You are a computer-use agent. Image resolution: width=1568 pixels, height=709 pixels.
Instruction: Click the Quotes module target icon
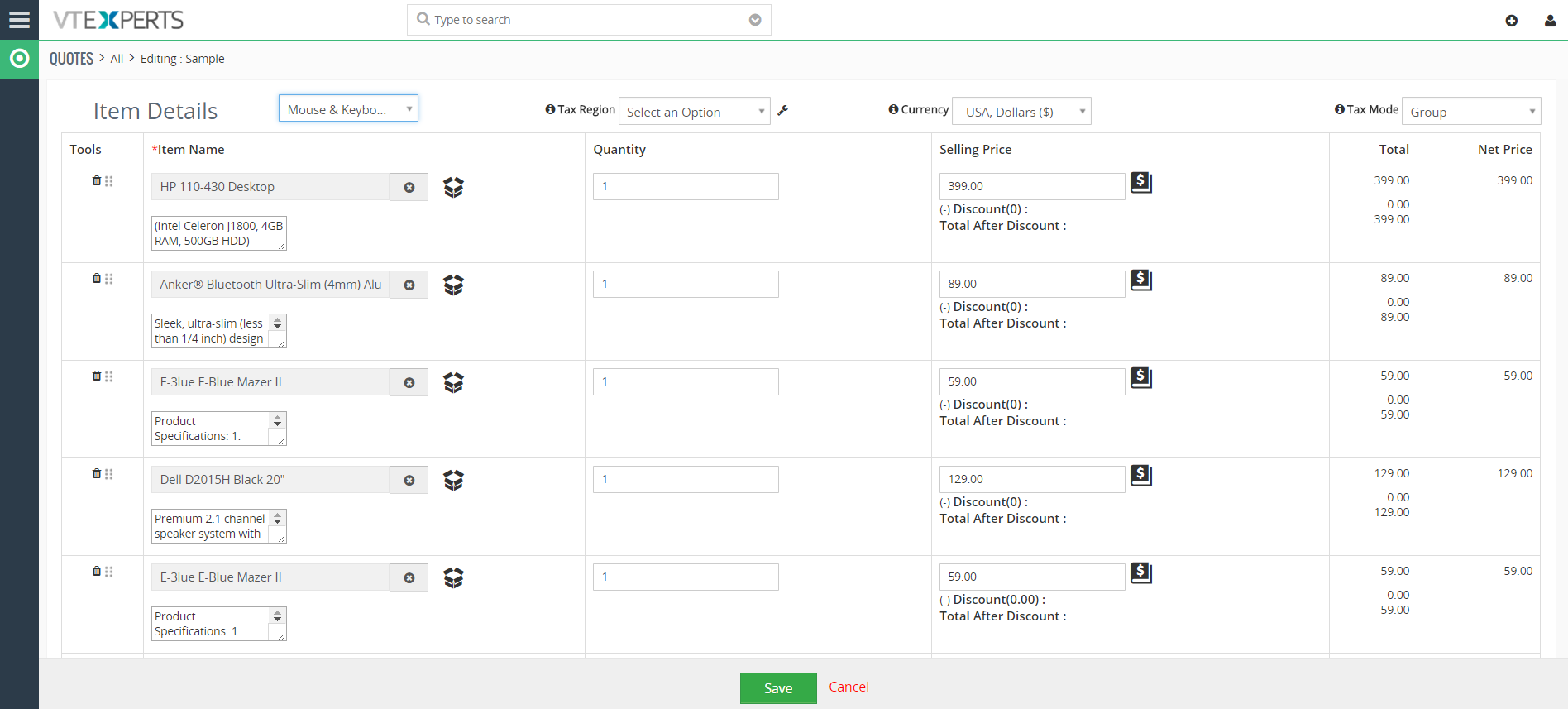19,59
